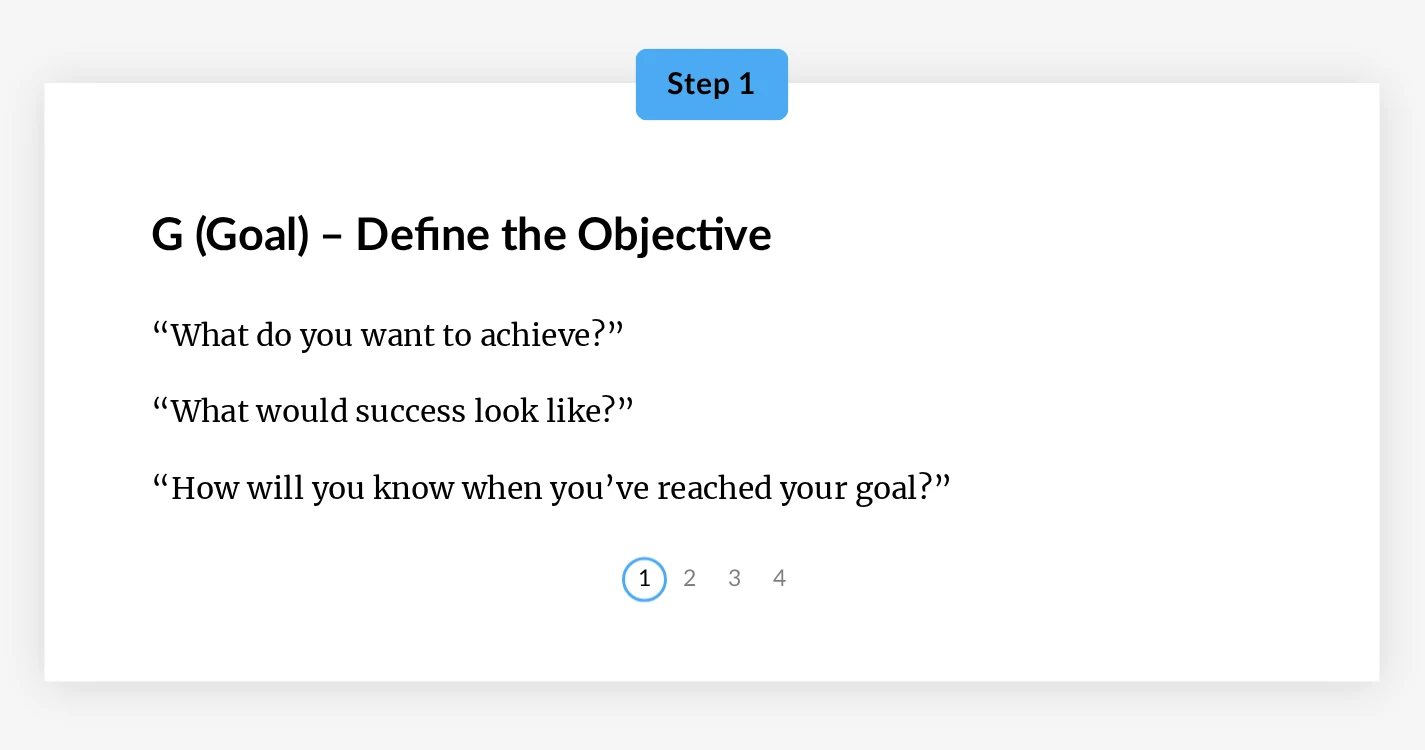Viewport: 1425px width, 750px height.
Task: Select the circled active page 1 indicator
Action: pyautogui.click(x=644, y=579)
